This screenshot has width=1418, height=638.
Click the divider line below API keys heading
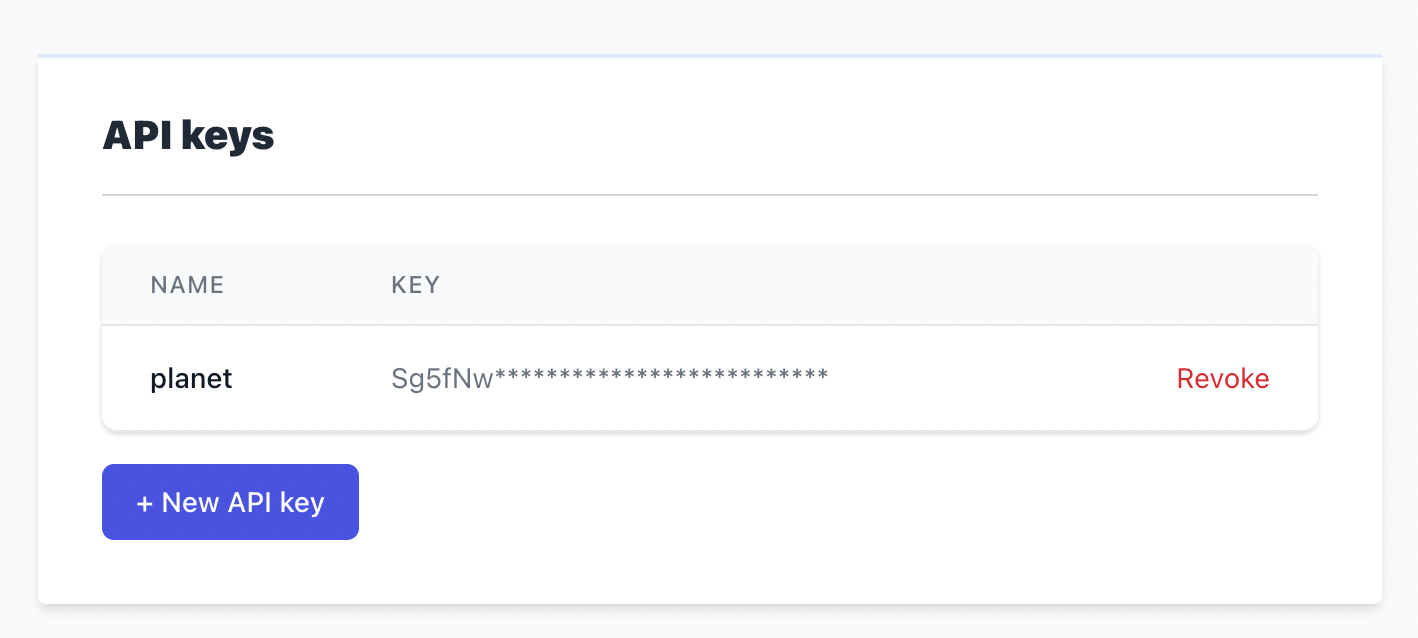710,194
